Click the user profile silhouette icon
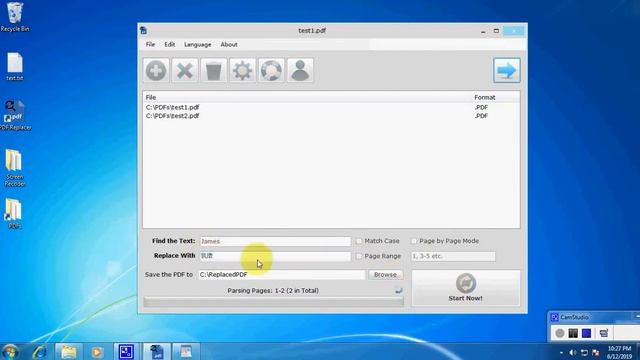Image resolution: width=640 pixels, height=360 pixels. click(x=300, y=71)
